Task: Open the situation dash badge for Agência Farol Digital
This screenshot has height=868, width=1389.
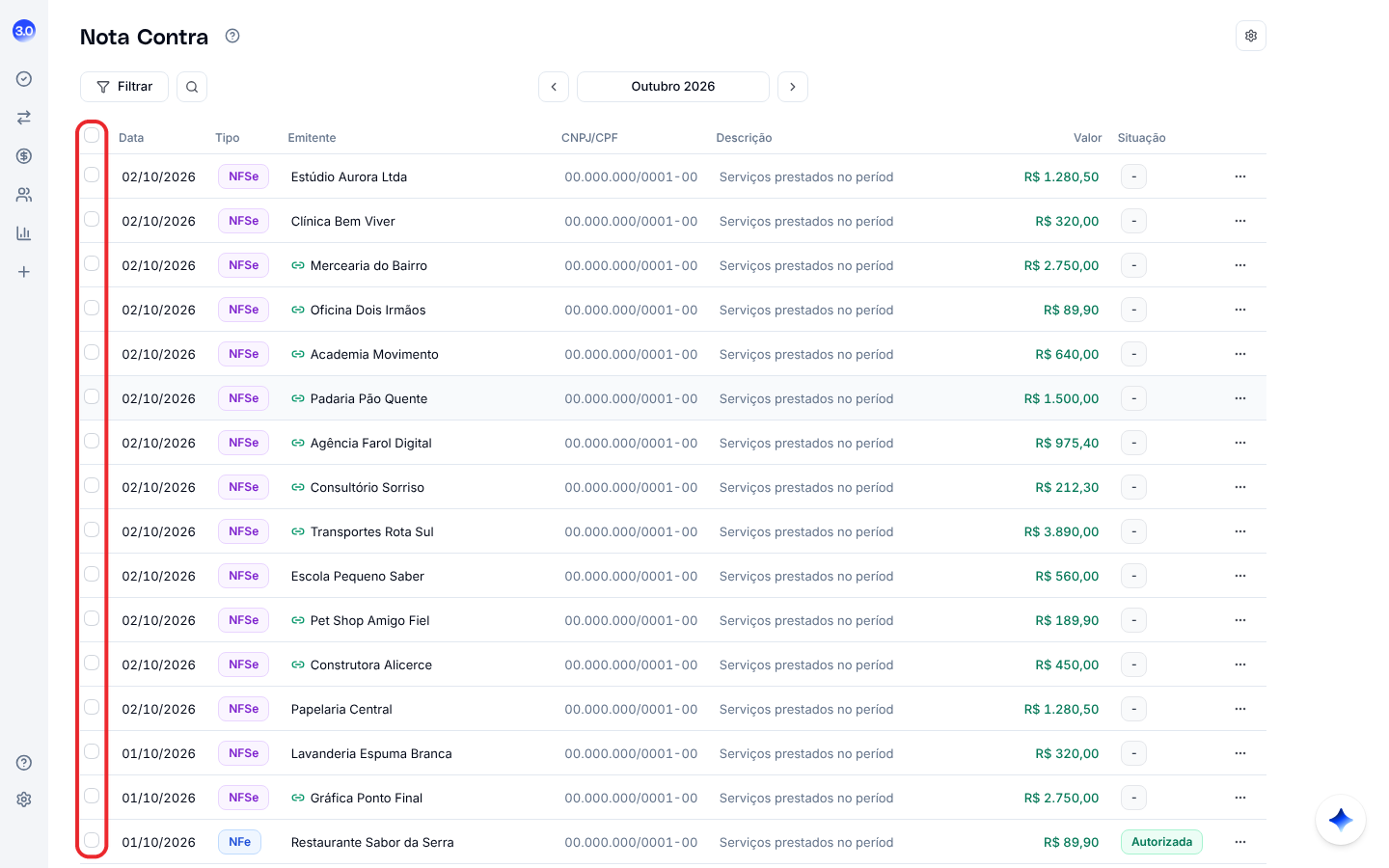Action: [1133, 443]
